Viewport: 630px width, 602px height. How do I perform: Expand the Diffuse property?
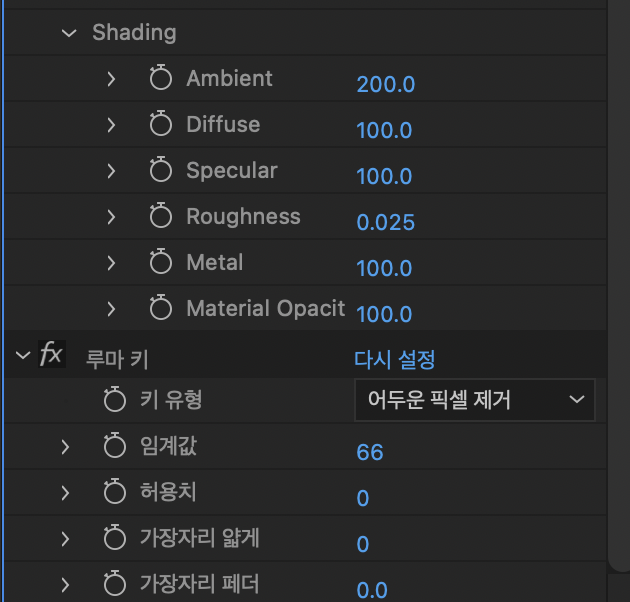click(111, 125)
